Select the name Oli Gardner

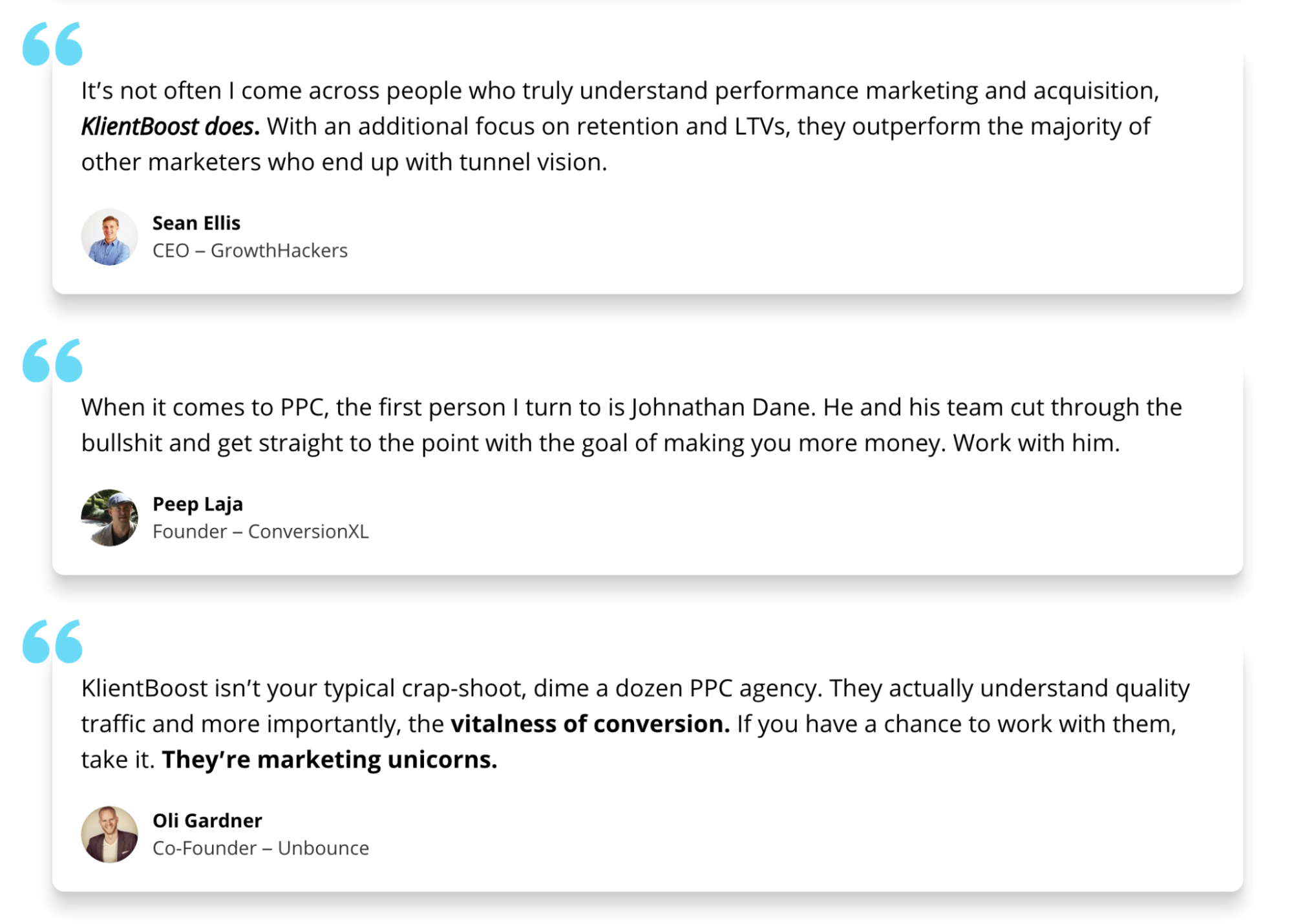[x=207, y=821]
